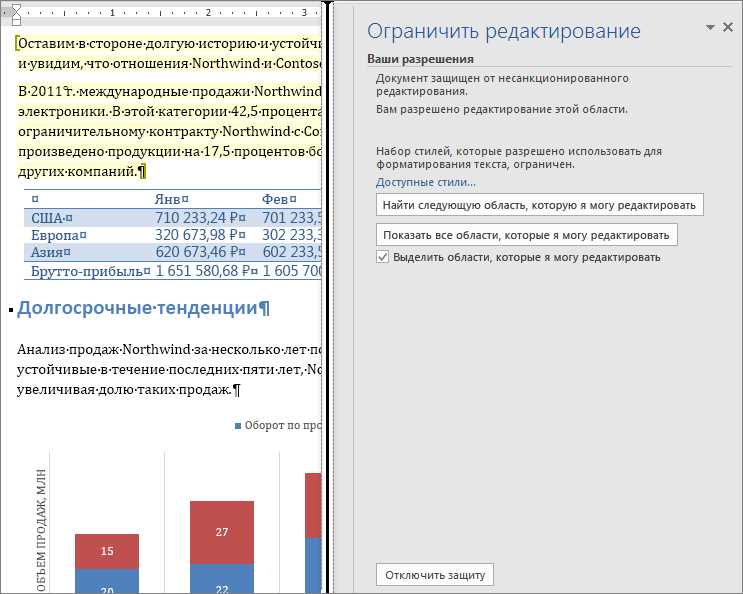Click the indent marker on the ruler
743x594 pixels.
click(16, 13)
